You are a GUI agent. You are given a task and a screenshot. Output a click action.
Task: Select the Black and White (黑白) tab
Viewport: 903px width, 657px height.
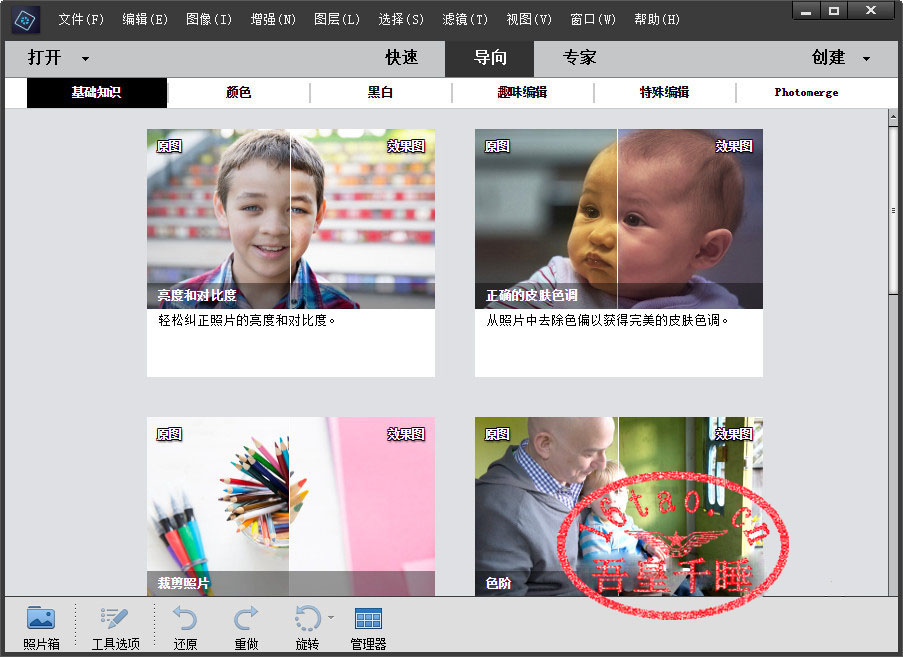pyautogui.click(x=381, y=92)
